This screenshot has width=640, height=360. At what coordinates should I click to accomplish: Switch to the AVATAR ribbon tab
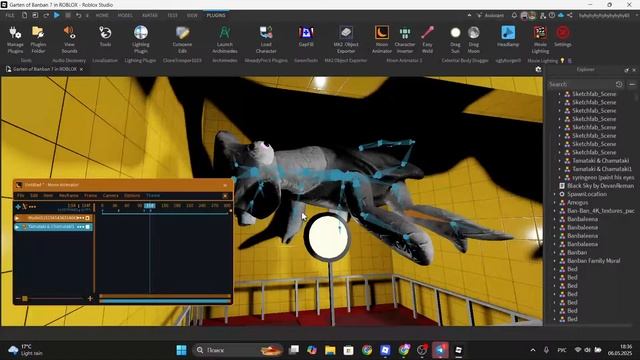click(x=150, y=15)
